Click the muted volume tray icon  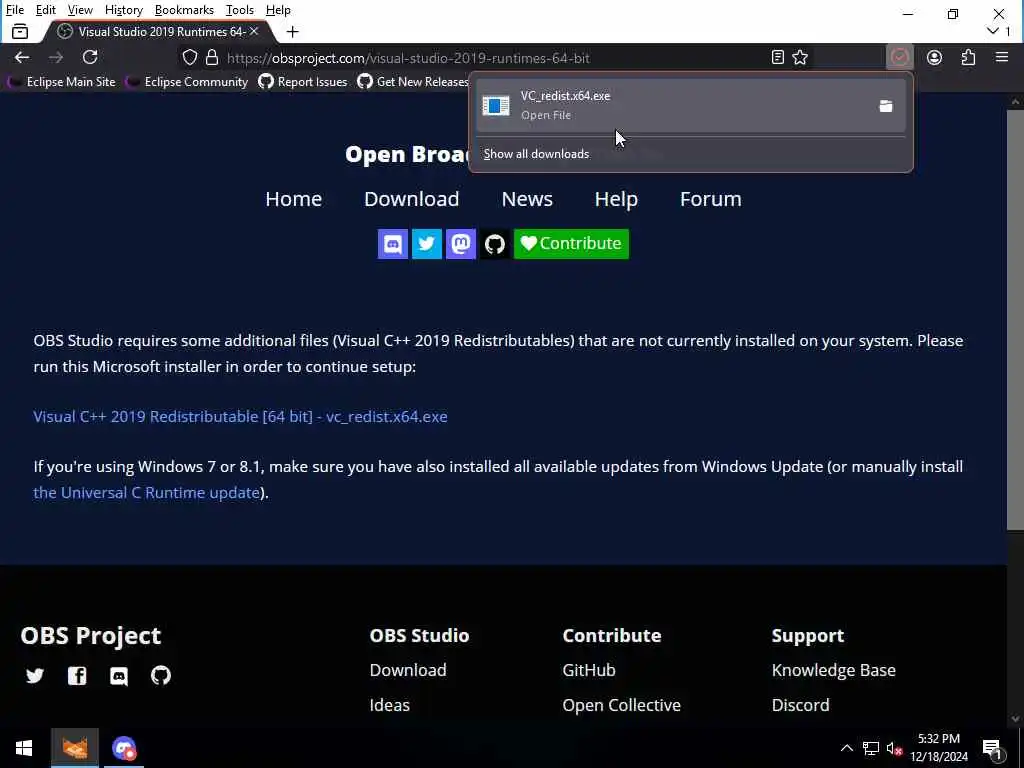point(895,748)
